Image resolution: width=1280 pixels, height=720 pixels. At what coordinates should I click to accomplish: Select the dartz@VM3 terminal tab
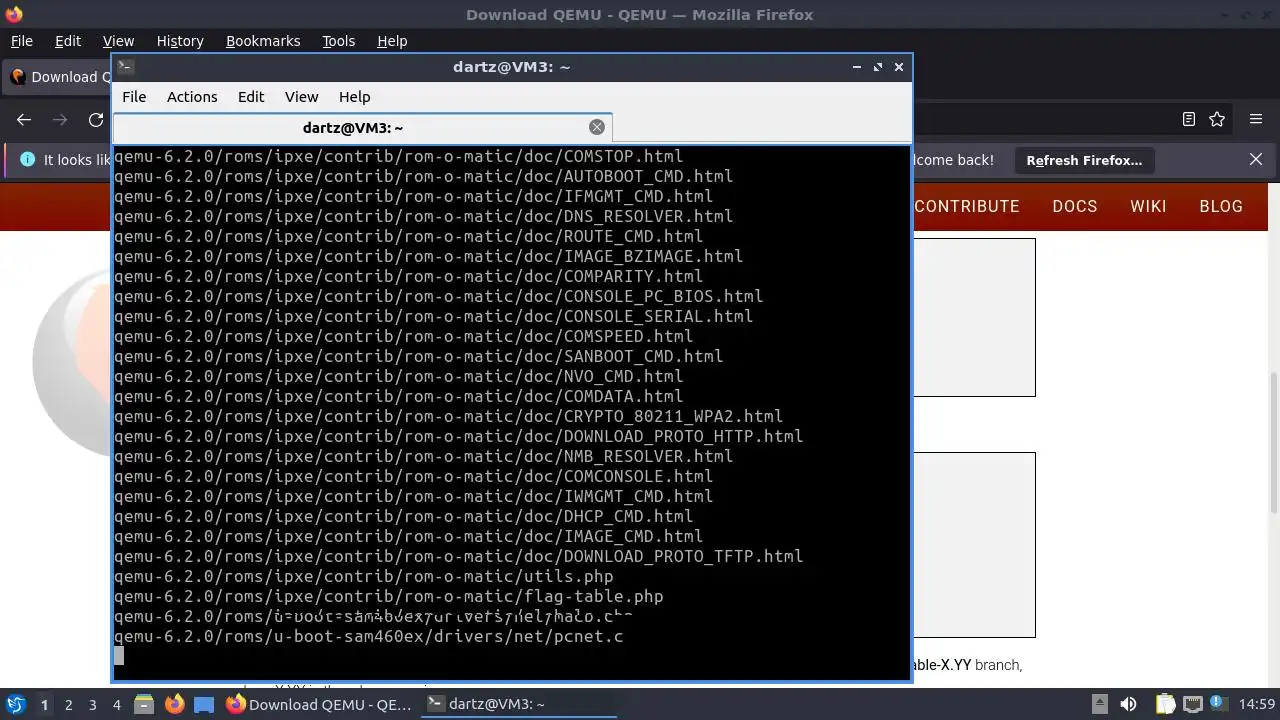(x=362, y=128)
